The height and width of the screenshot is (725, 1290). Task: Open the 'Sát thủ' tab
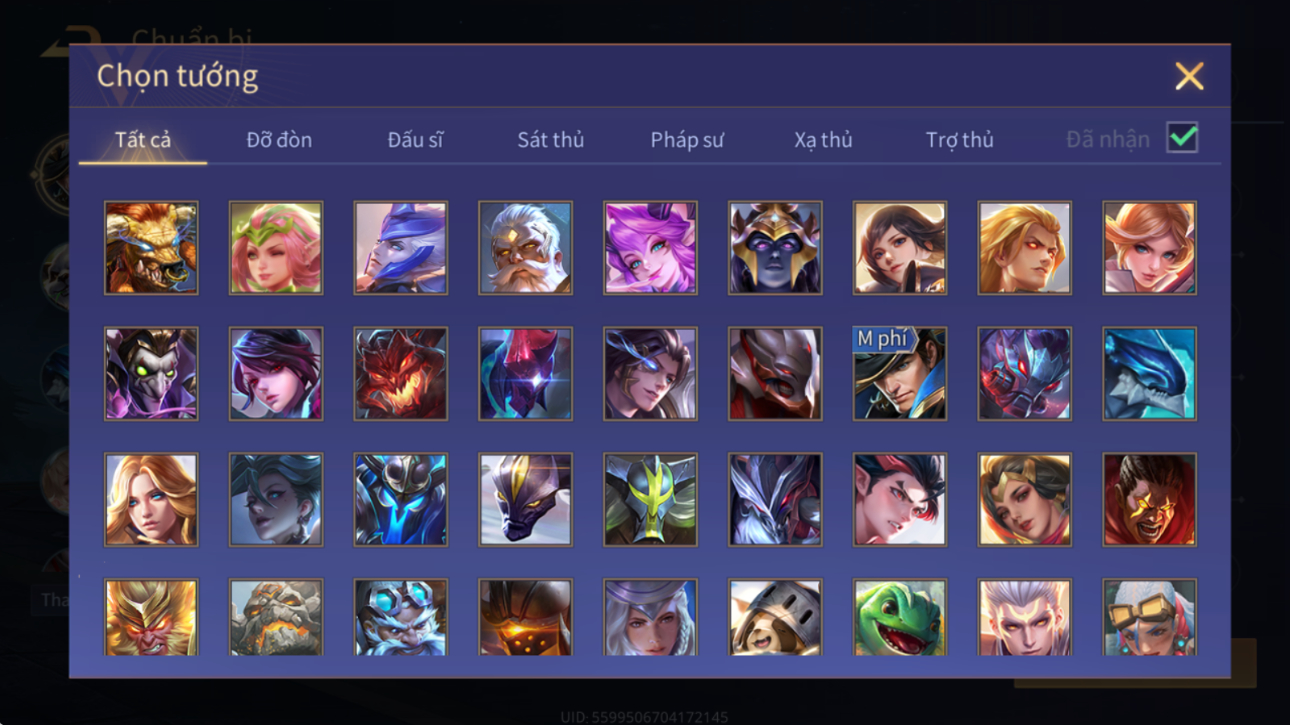[x=550, y=140]
